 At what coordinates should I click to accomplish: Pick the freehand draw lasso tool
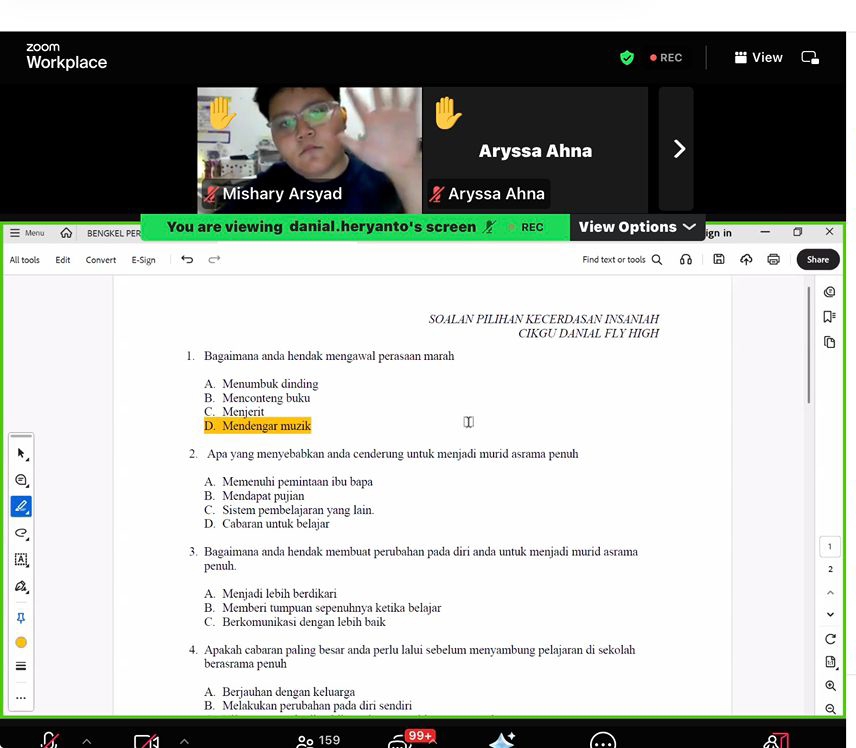pos(21,533)
